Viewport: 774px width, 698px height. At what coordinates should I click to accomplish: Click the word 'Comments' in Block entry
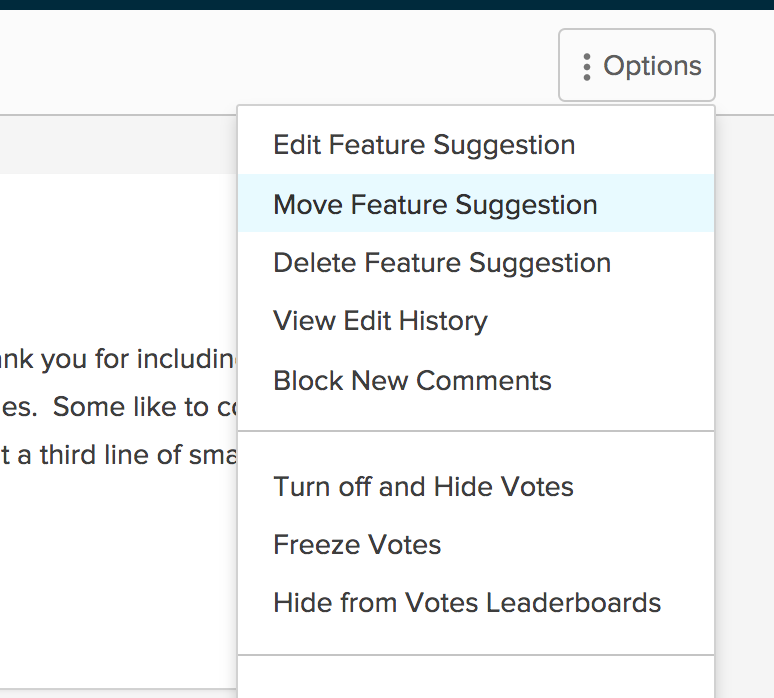tap(483, 381)
